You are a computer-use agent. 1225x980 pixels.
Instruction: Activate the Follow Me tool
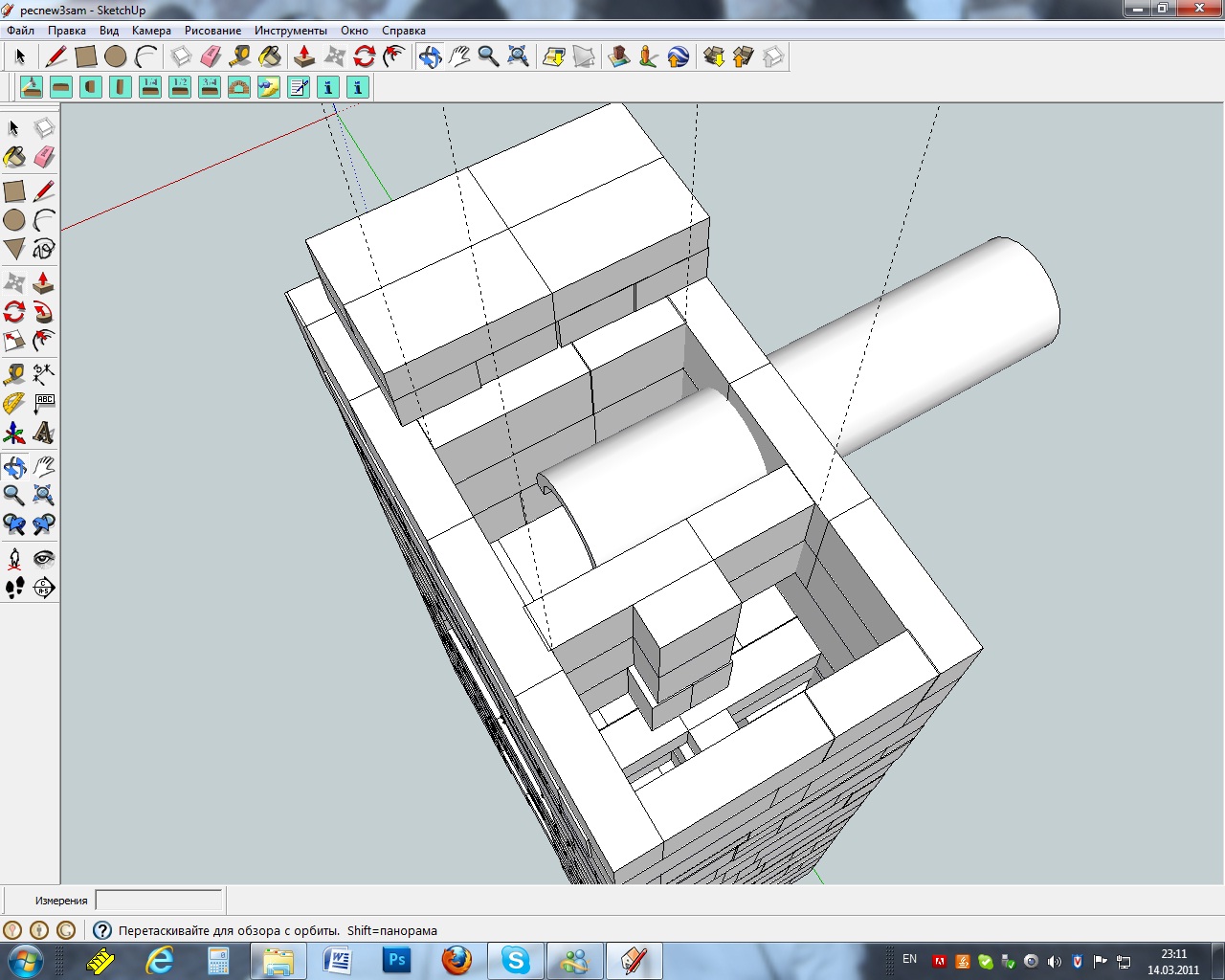click(x=44, y=312)
